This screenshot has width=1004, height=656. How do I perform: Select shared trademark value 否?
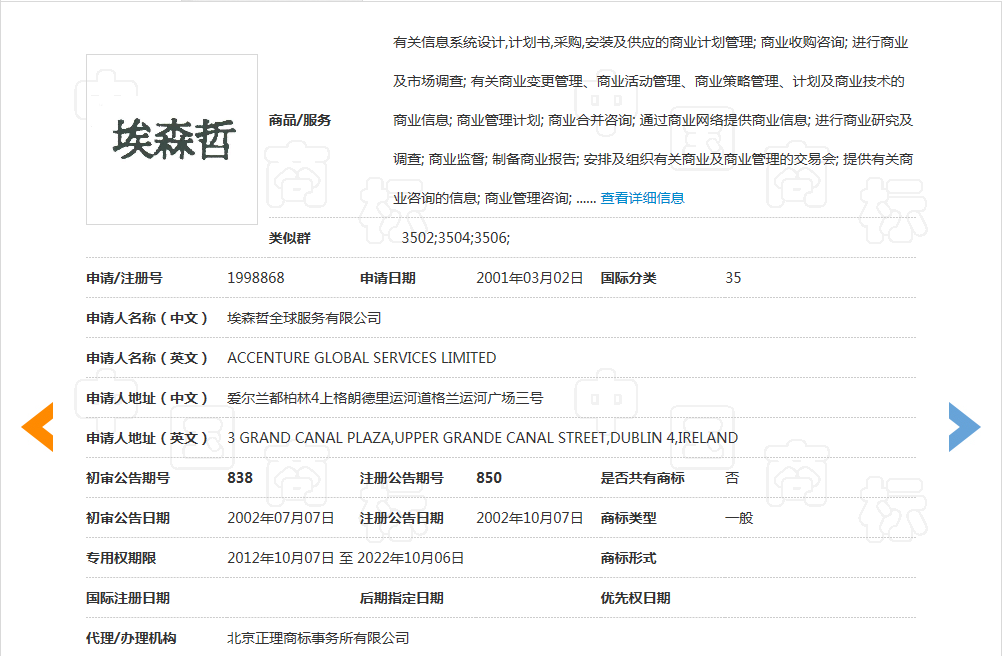(732, 478)
